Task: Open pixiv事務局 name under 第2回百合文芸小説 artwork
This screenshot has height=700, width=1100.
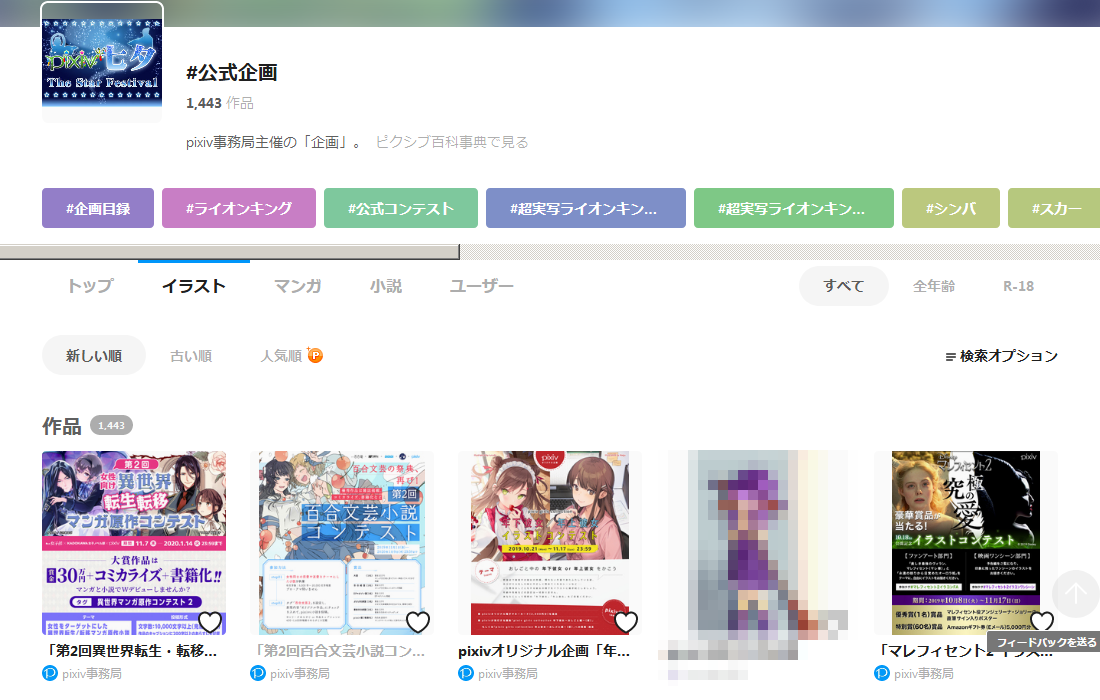Action: point(300,673)
